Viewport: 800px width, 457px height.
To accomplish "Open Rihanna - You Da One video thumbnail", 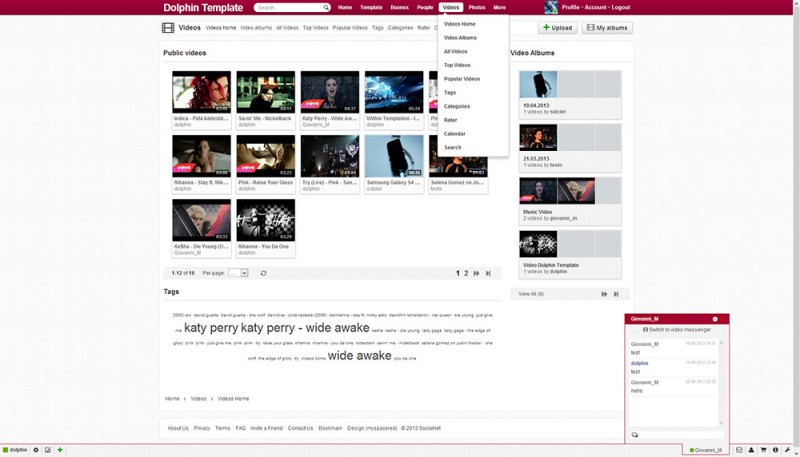I will pyautogui.click(x=266, y=220).
